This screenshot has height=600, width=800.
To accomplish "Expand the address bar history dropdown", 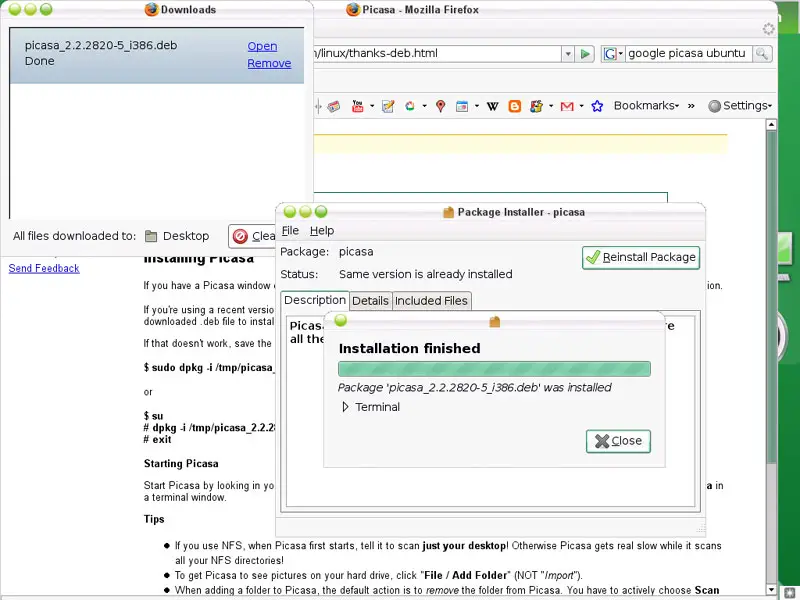I will (568, 54).
